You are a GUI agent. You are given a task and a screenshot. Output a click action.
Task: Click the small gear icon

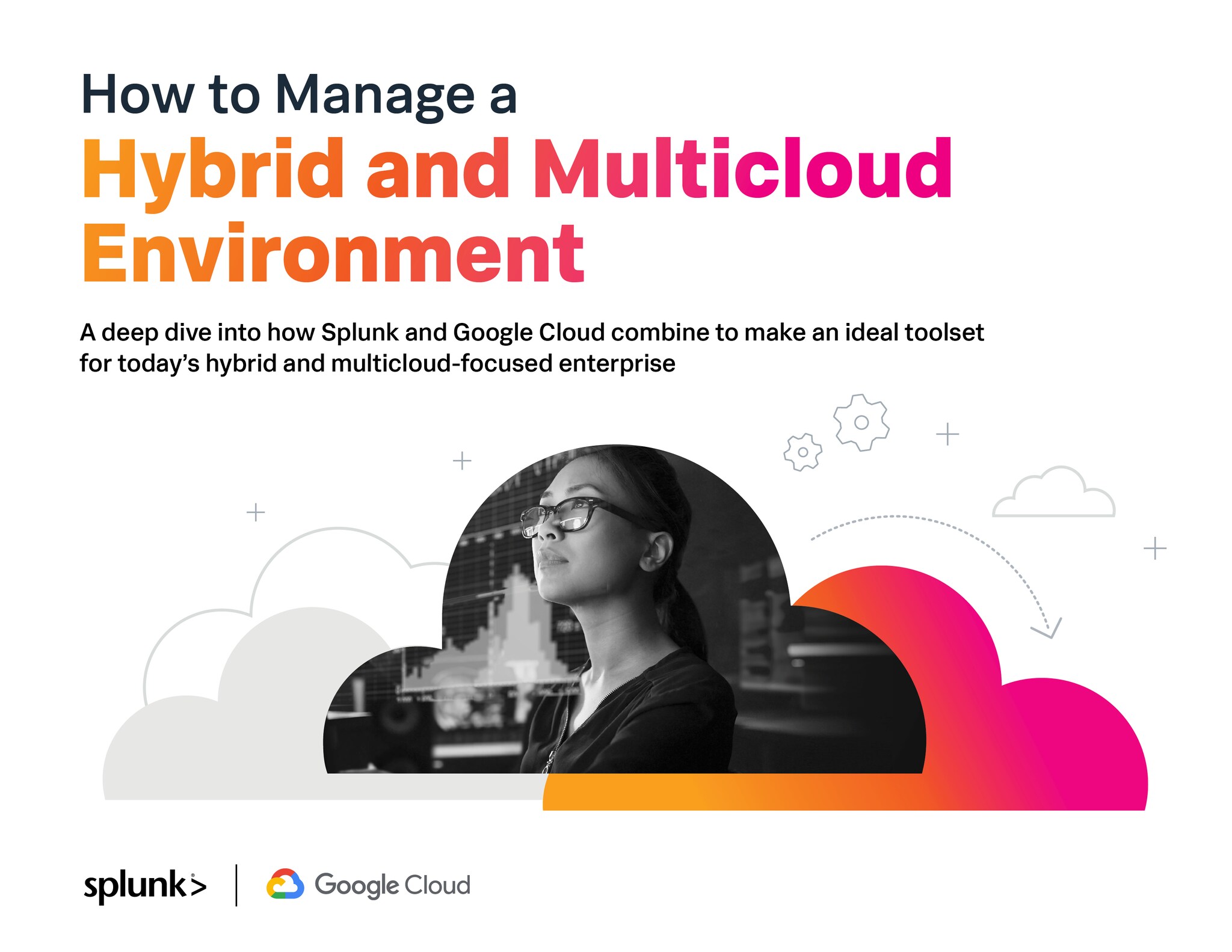(x=802, y=452)
